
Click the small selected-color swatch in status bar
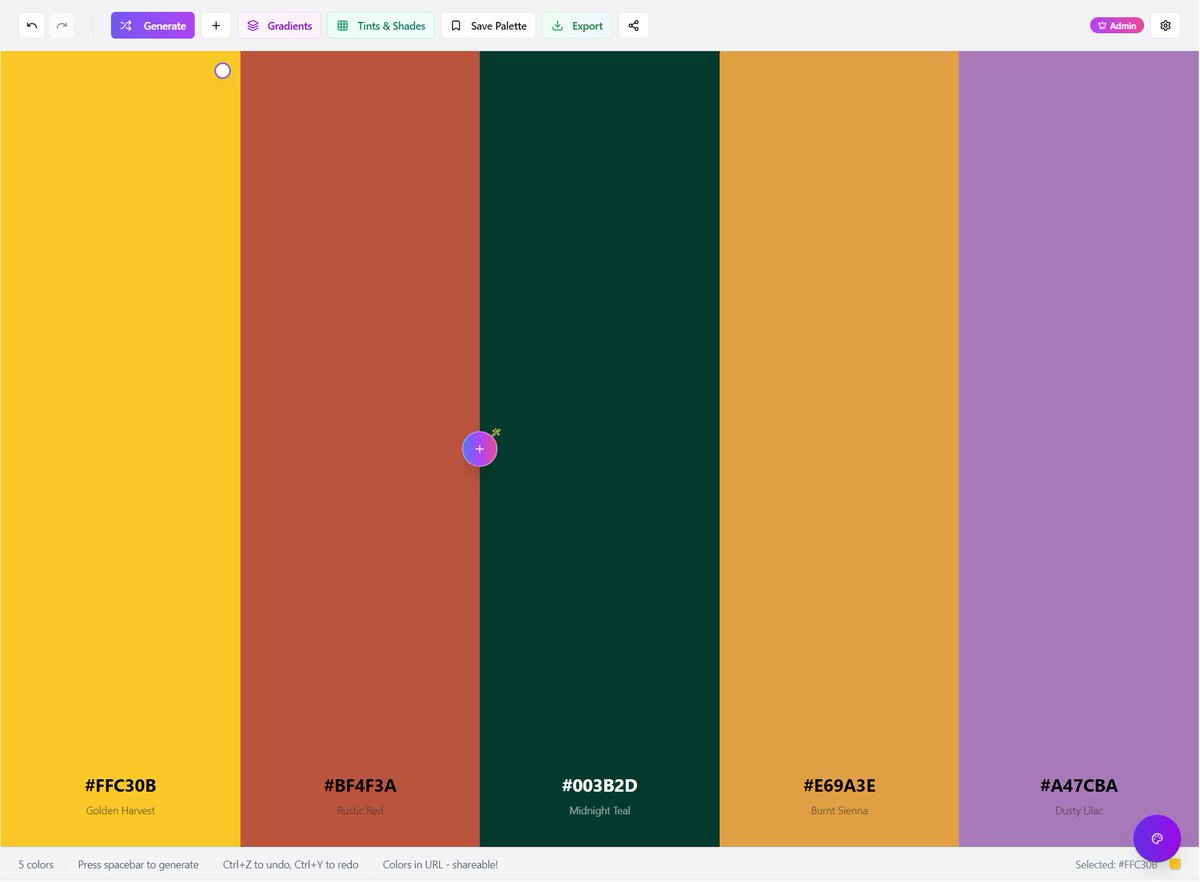(x=1175, y=864)
